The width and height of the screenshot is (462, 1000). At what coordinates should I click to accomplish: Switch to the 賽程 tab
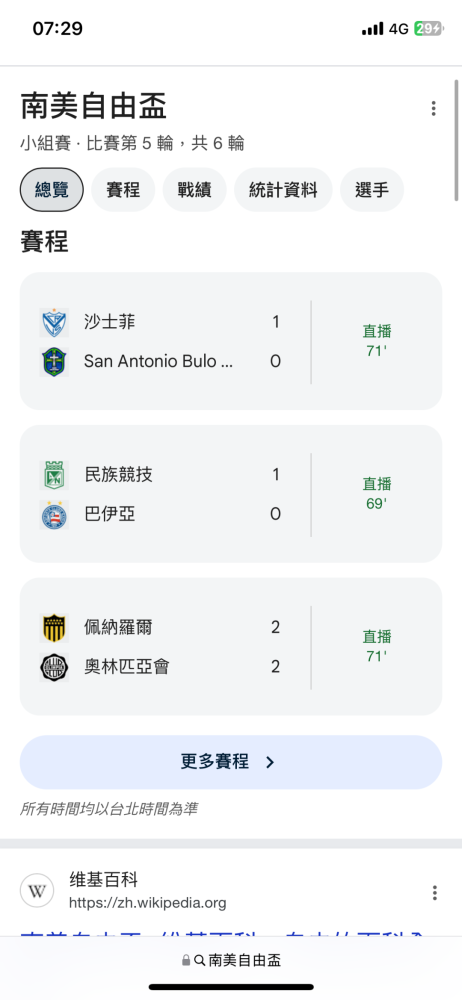click(123, 189)
